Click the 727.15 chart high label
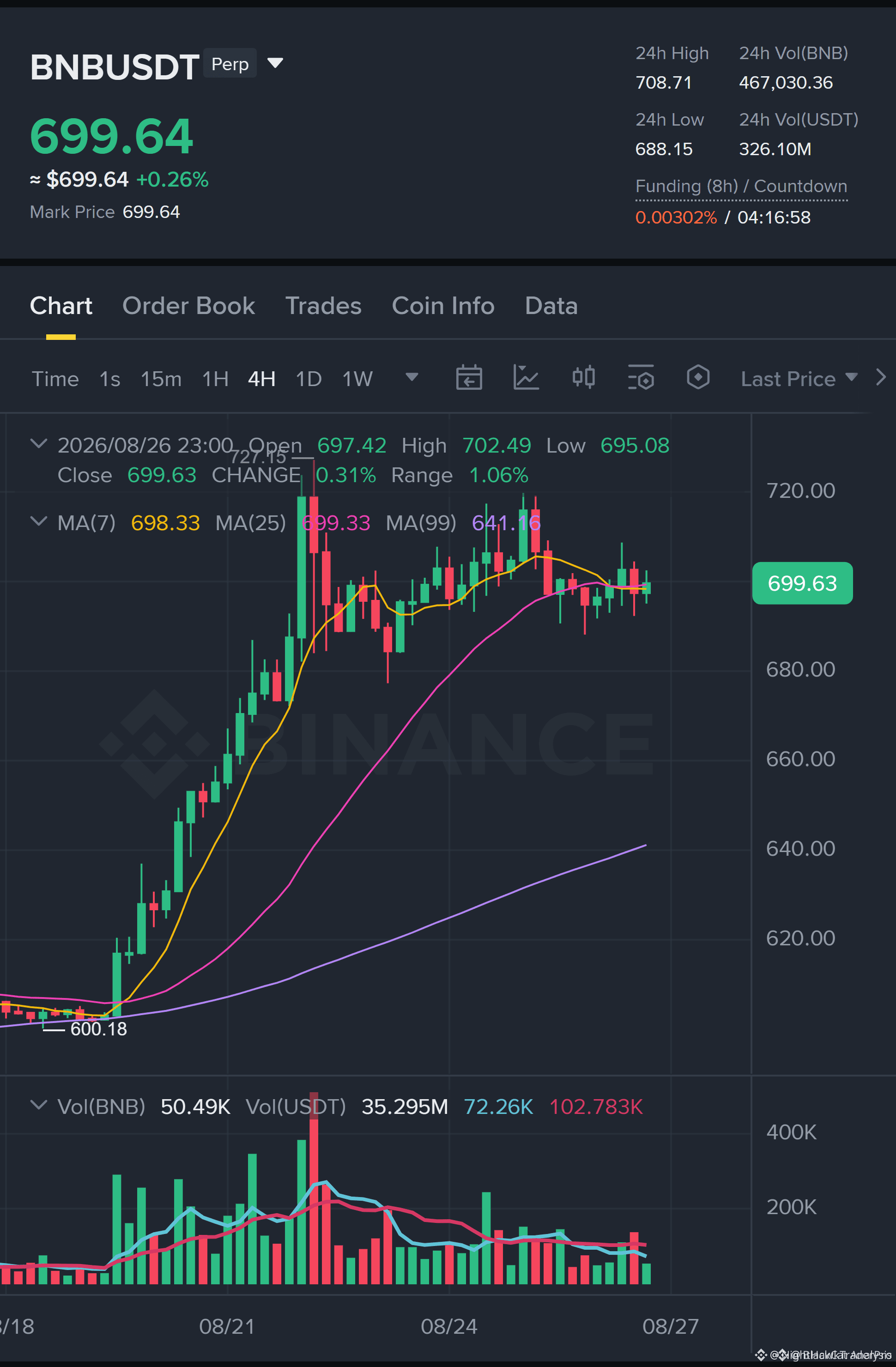Image resolution: width=896 pixels, height=1367 pixels. pyautogui.click(x=258, y=457)
